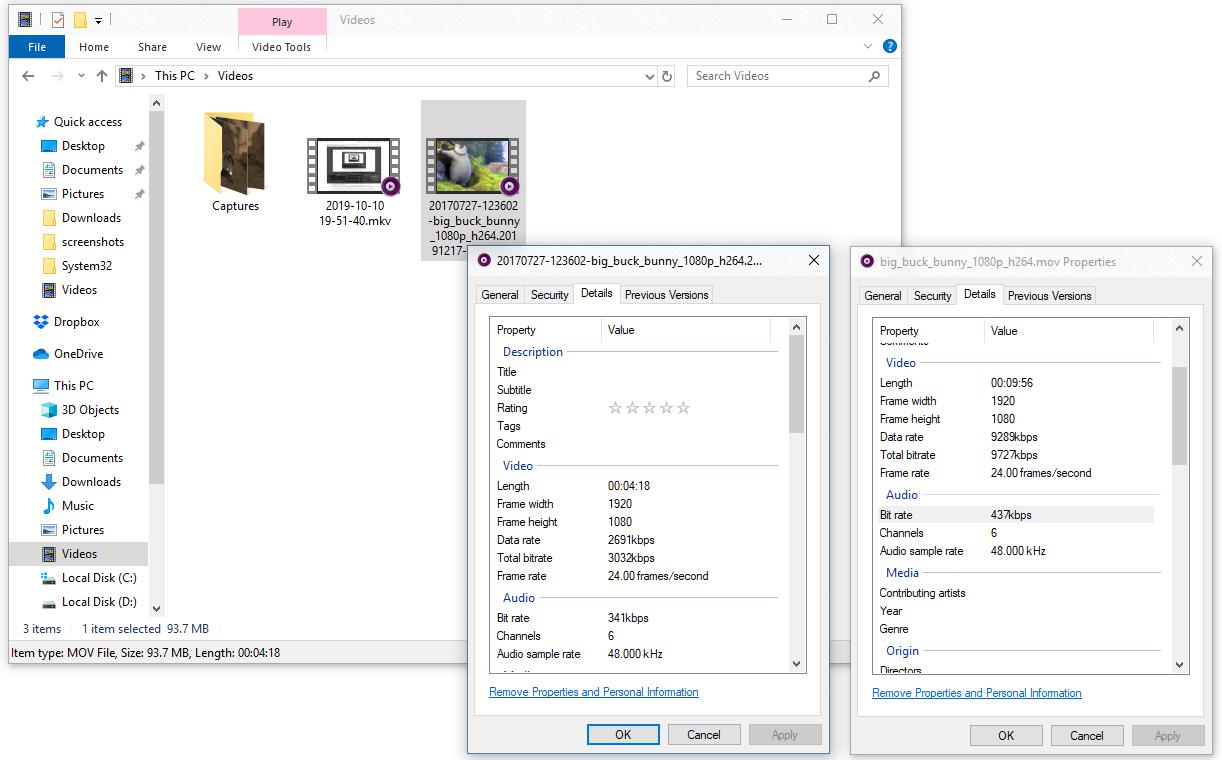This screenshot has height=760, width=1222.
Task: Open Local Disk (D:) in the sidebar
Action: pyautogui.click(x=98, y=602)
